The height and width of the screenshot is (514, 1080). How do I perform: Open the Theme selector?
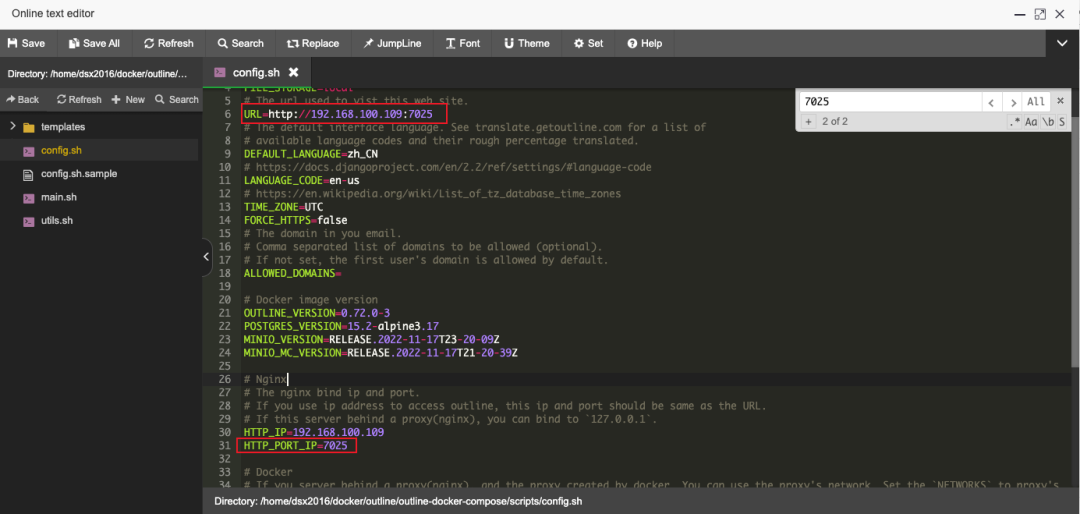coord(527,43)
